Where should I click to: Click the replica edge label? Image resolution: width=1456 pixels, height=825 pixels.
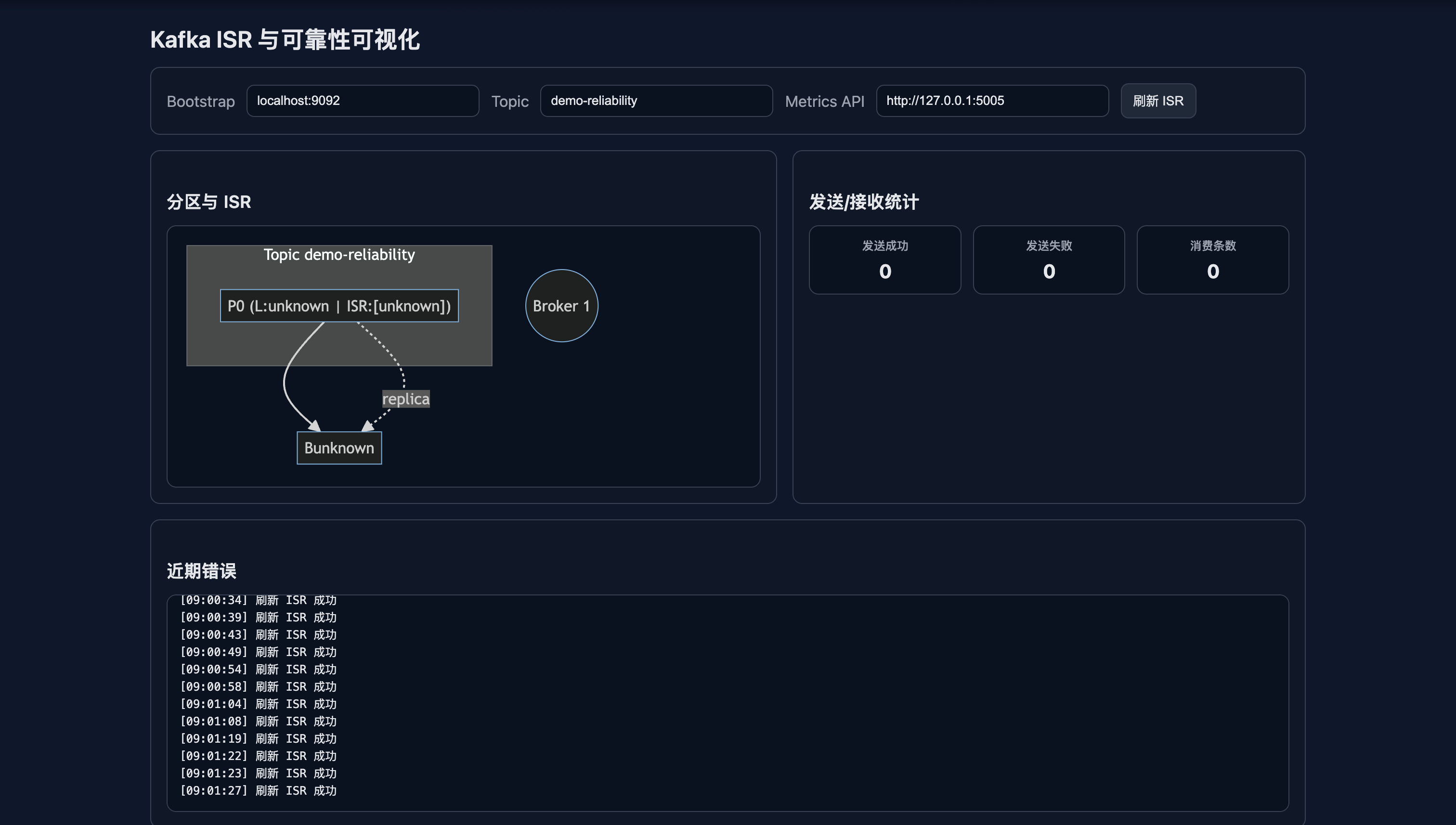pos(406,399)
